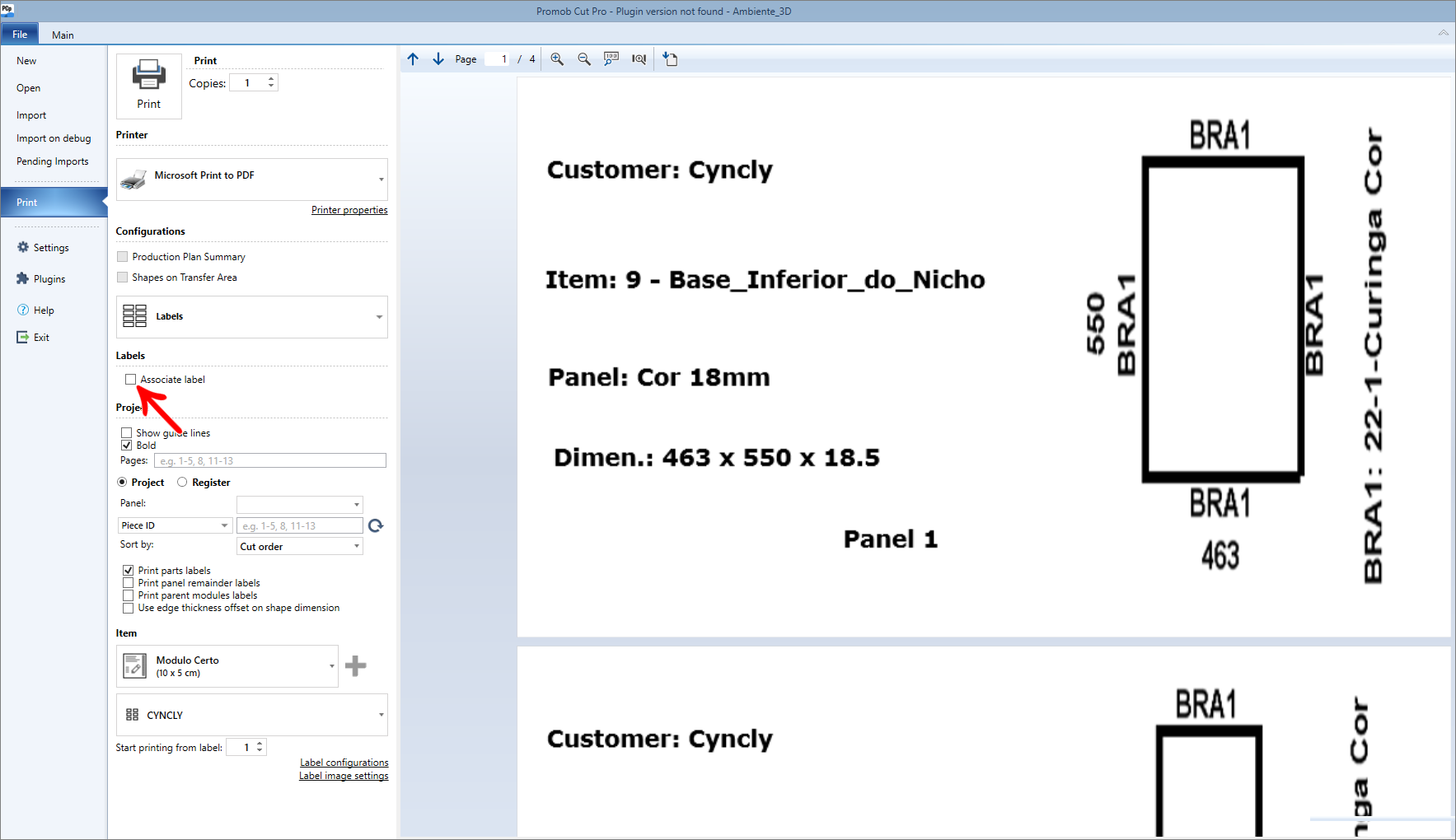Click the Microsoft Print to PDF printer icon
The height and width of the screenshot is (840, 1456).
pyautogui.click(x=133, y=179)
